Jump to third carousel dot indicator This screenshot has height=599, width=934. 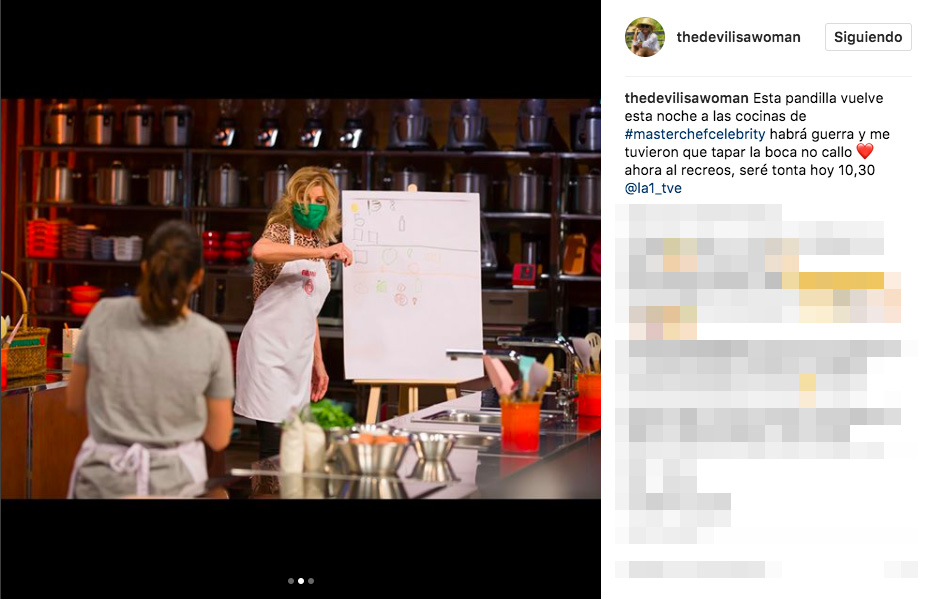311,581
